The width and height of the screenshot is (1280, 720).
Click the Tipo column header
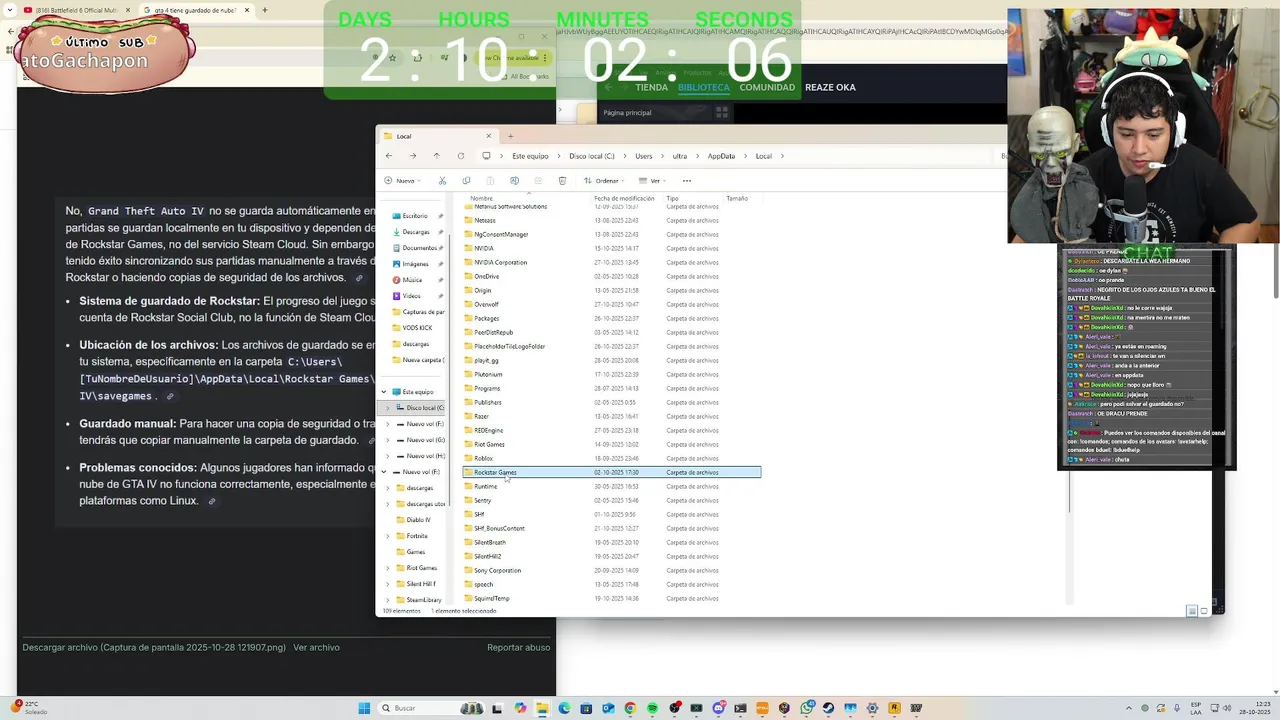coord(672,198)
